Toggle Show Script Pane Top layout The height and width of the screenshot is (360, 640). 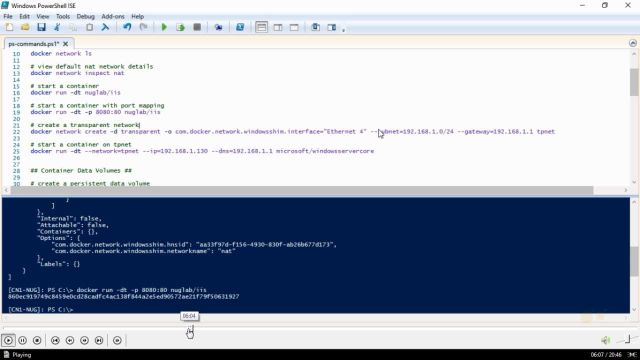(261, 27)
